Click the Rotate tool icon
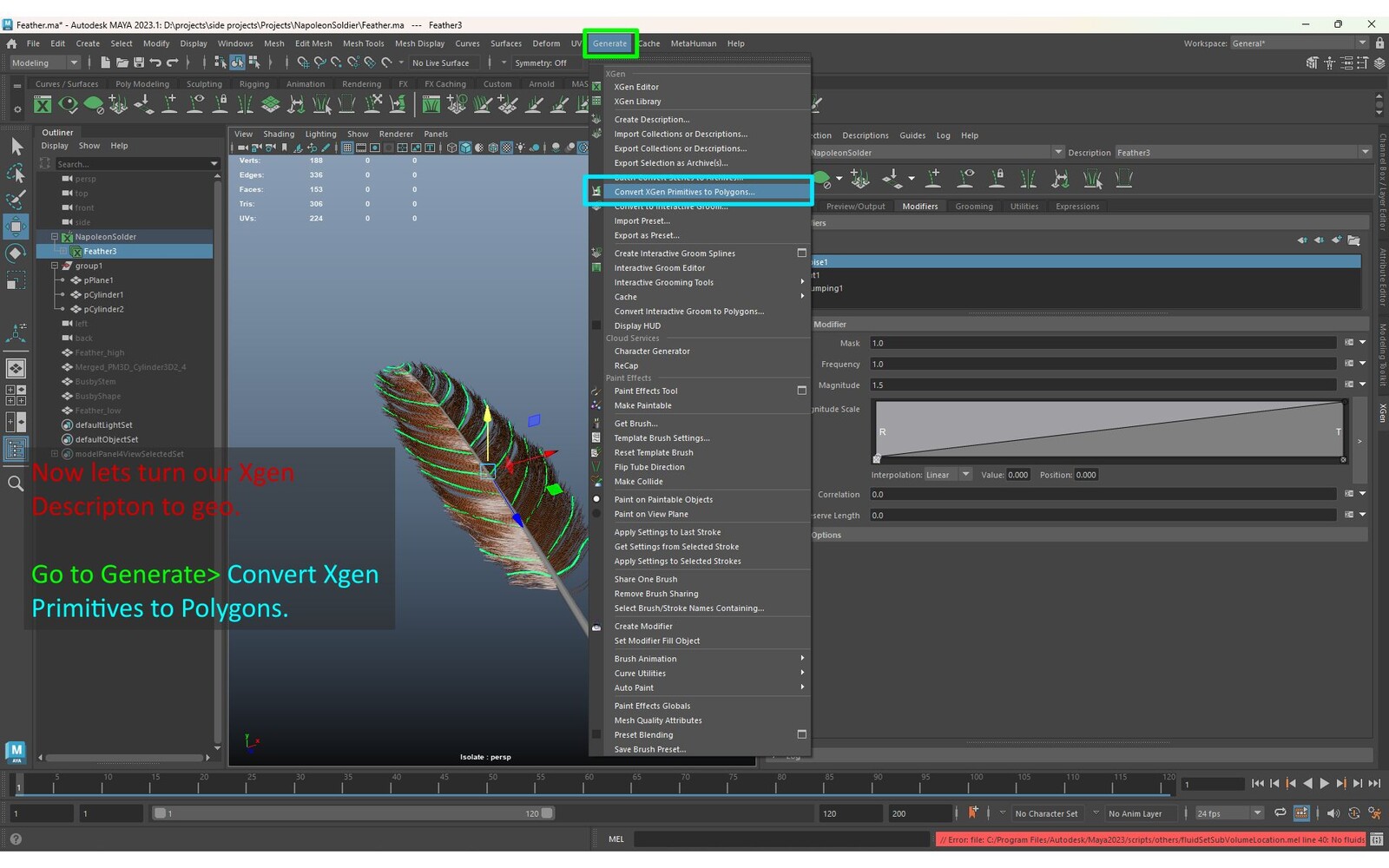The width and height of the screenshot is (1389, 868). 16,253
